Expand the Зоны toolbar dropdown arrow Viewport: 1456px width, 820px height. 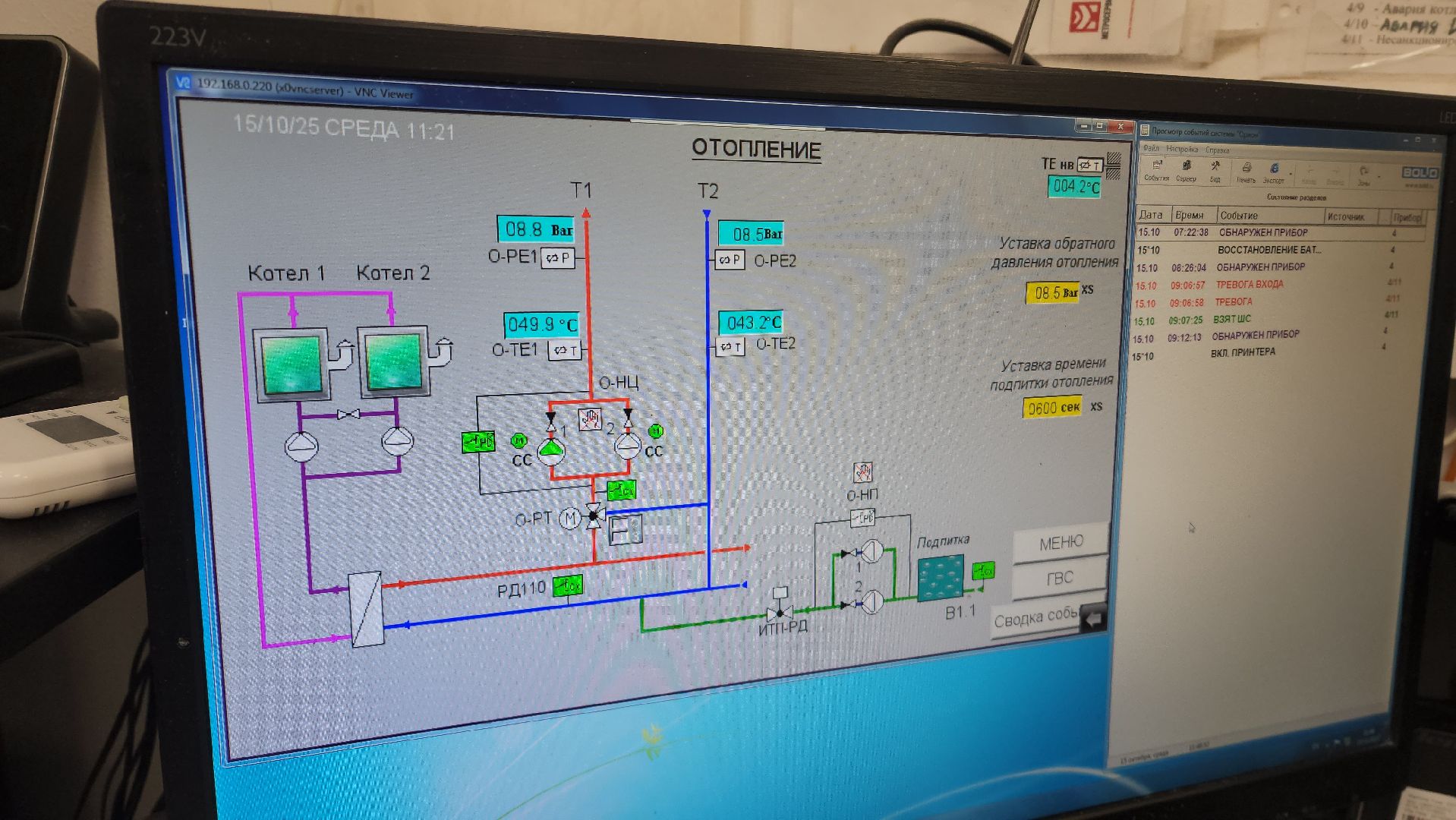pos(1379,176)
